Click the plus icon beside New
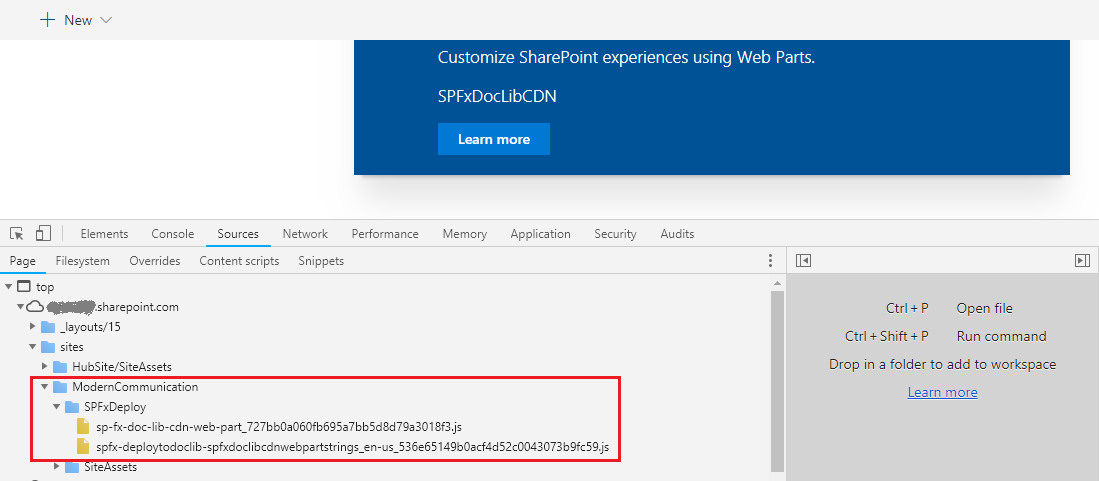1099x481 pixels. (47, 20)
